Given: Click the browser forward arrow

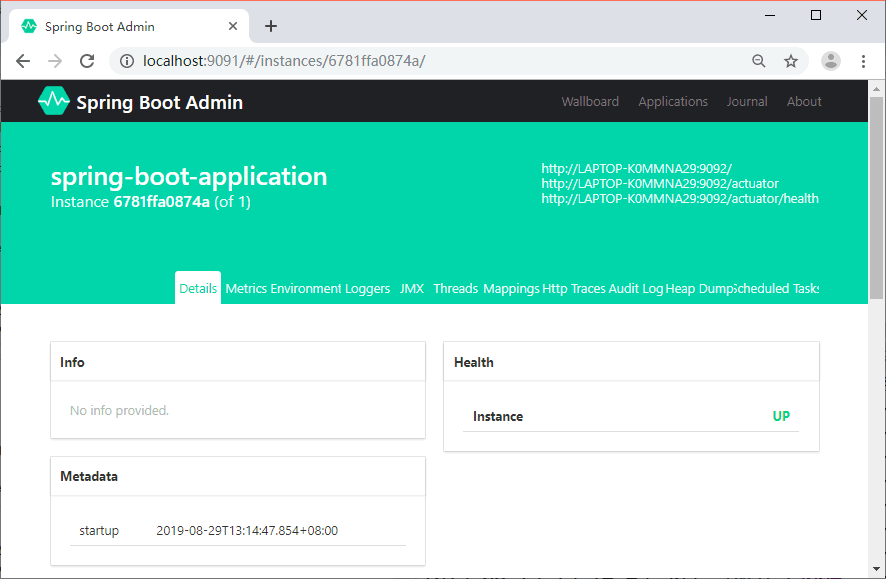Looking at the screenshot, I should [55, 61].
